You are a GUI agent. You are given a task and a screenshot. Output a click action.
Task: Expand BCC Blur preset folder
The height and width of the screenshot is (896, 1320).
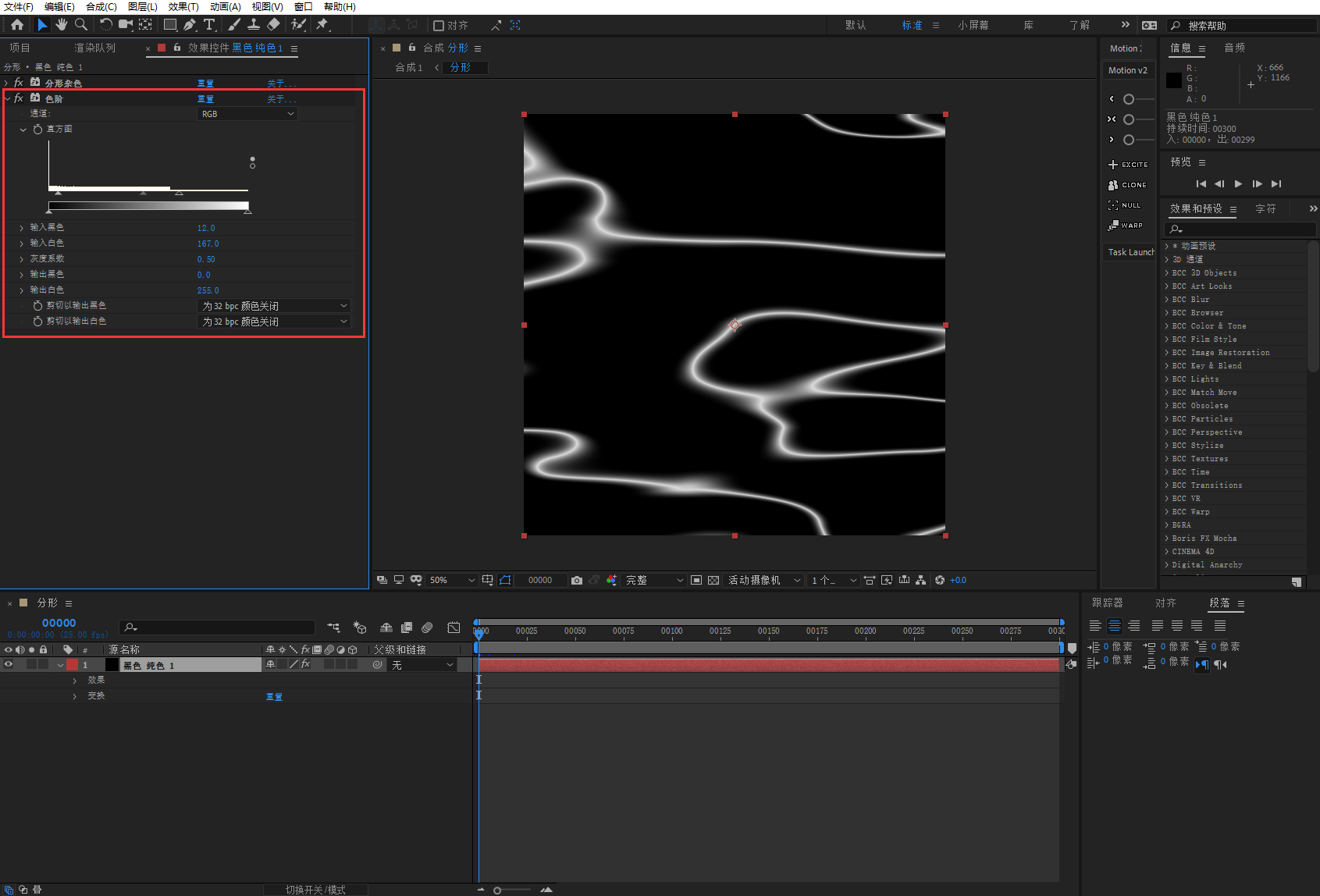(x=1167, y=300)
